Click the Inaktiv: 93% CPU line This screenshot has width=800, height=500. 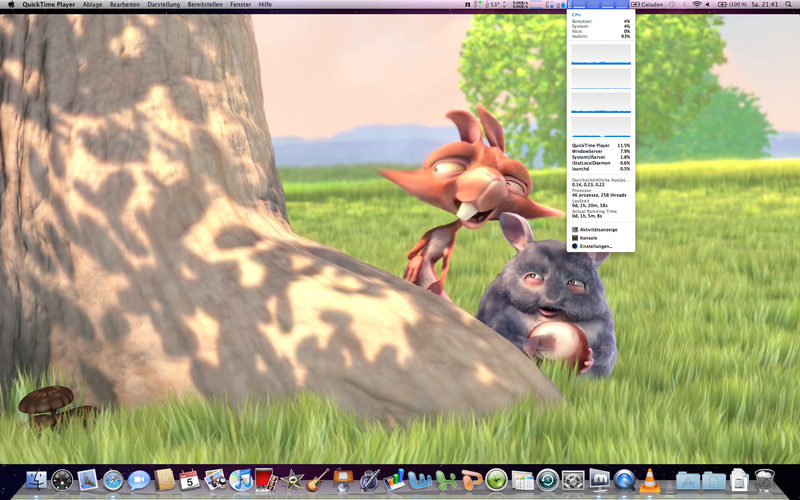[x=601, y=37]
